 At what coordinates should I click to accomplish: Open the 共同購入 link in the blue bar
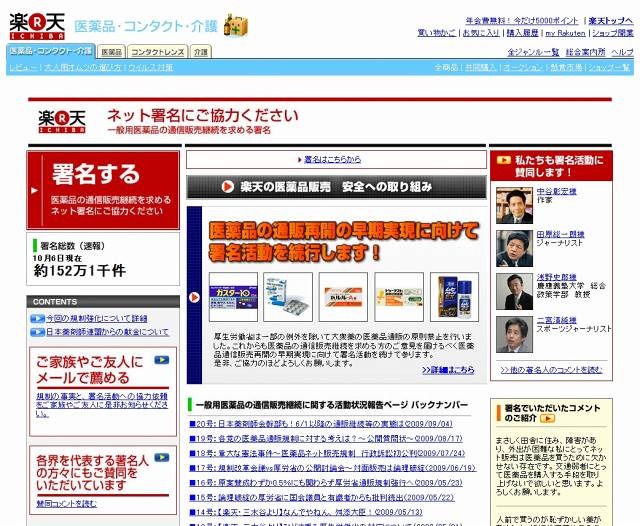[480, 67]
